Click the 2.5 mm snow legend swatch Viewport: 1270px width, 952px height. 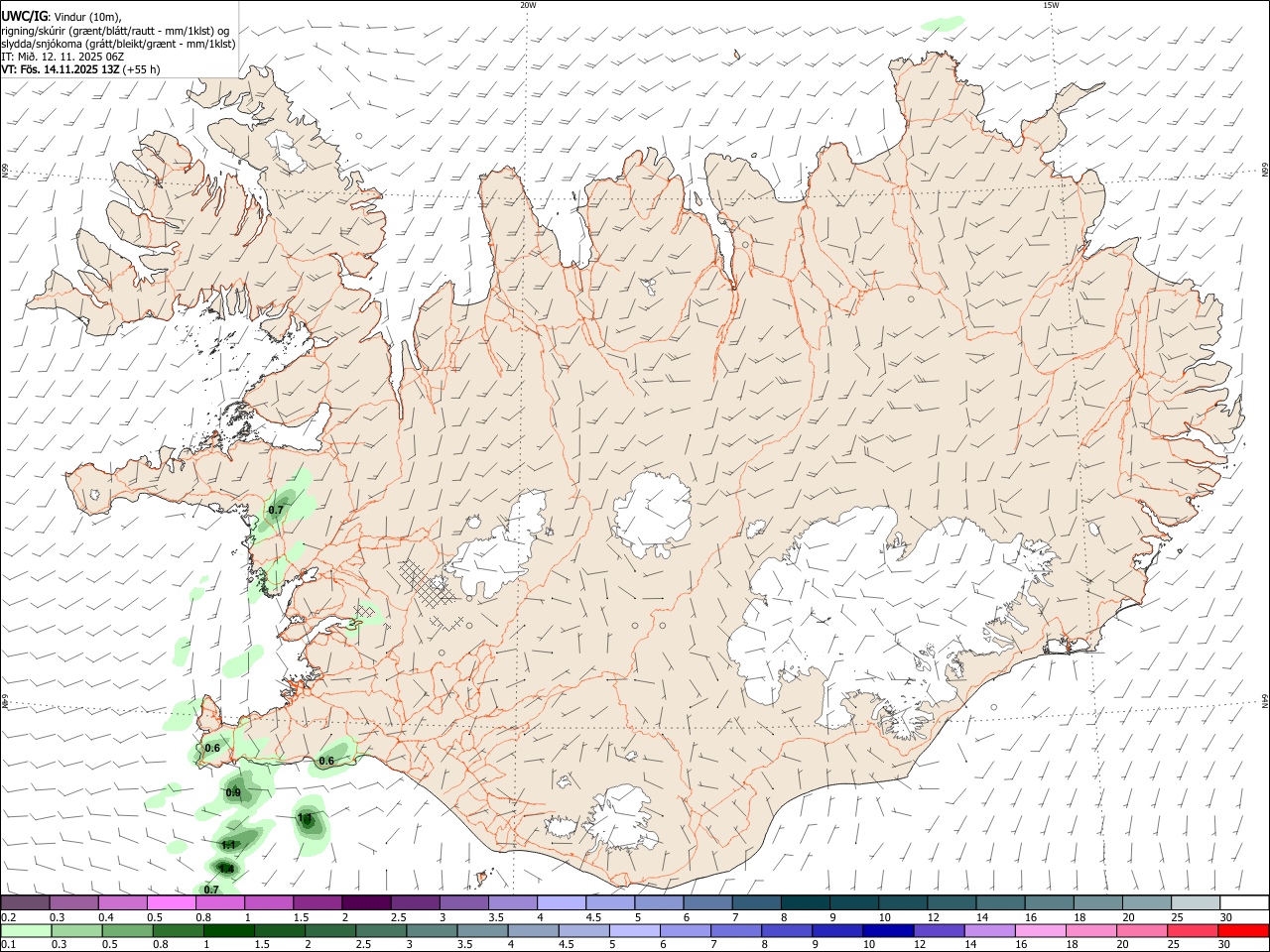414,902
